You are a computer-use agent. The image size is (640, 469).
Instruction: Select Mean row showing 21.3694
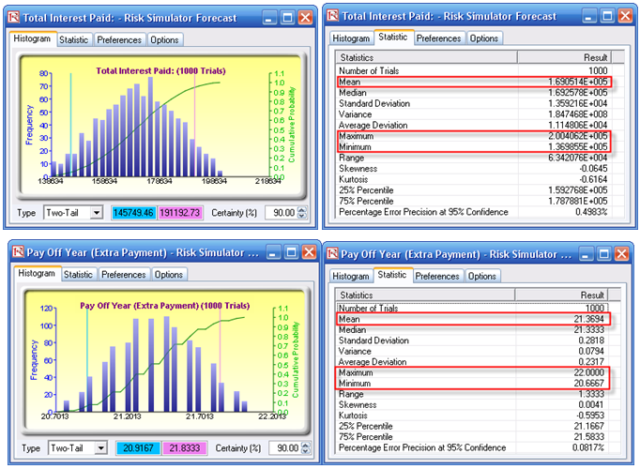(472, 319)
